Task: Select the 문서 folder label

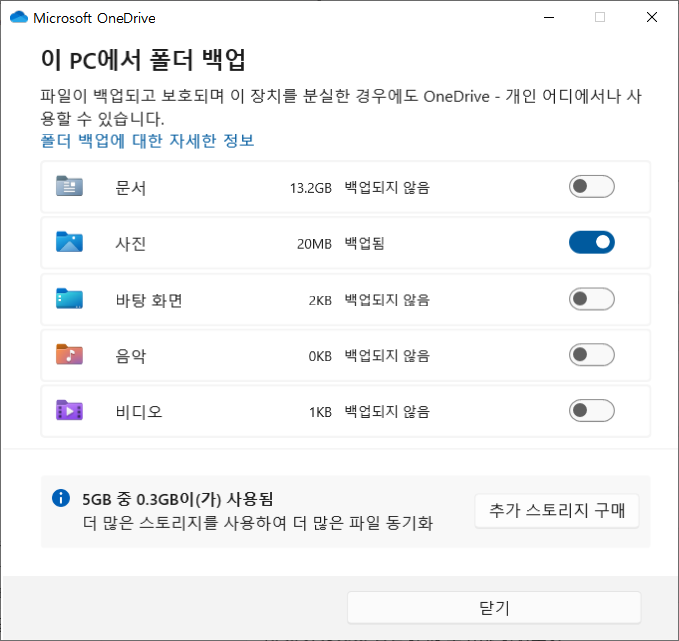Action: pyautogui.click(x=130, y=188)
